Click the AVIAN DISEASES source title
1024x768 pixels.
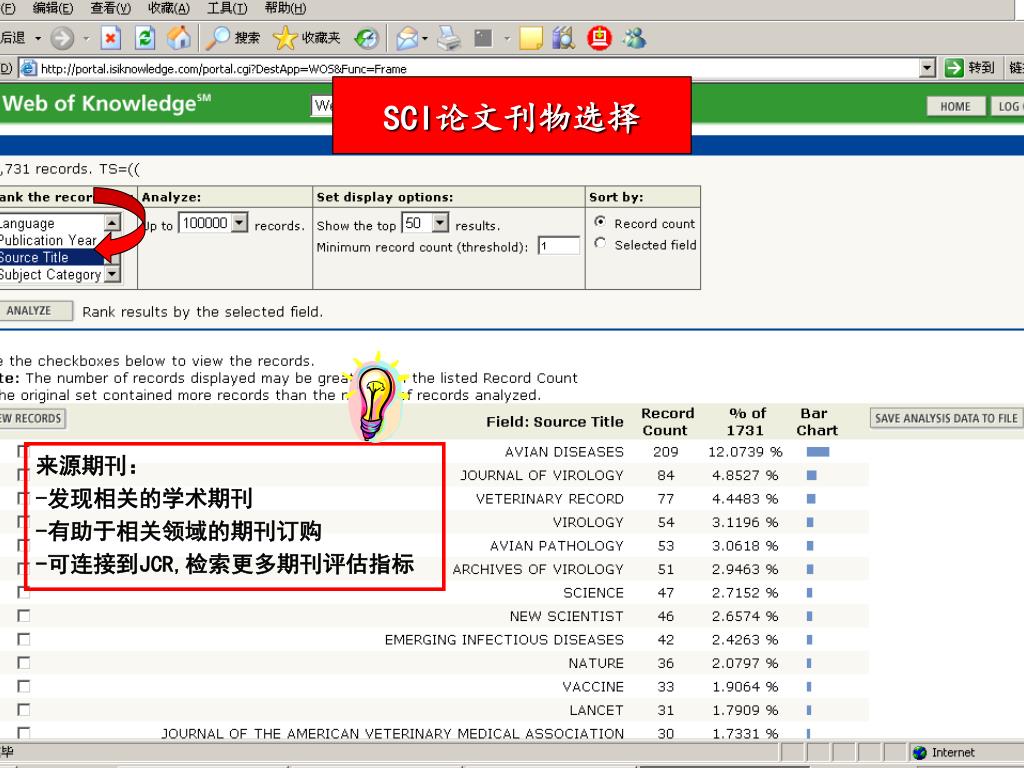click(564, 452)
